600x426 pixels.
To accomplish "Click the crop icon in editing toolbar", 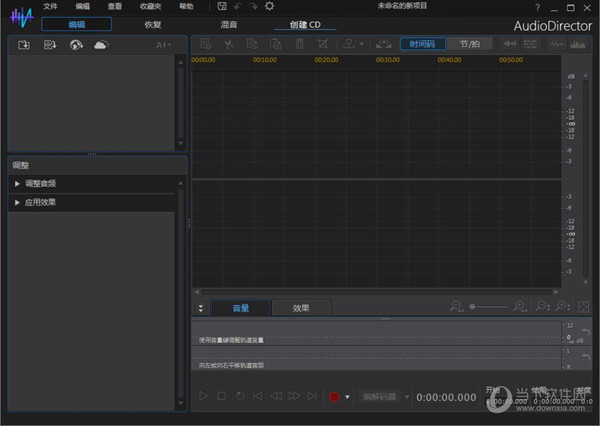I will (x=323, y=44).
